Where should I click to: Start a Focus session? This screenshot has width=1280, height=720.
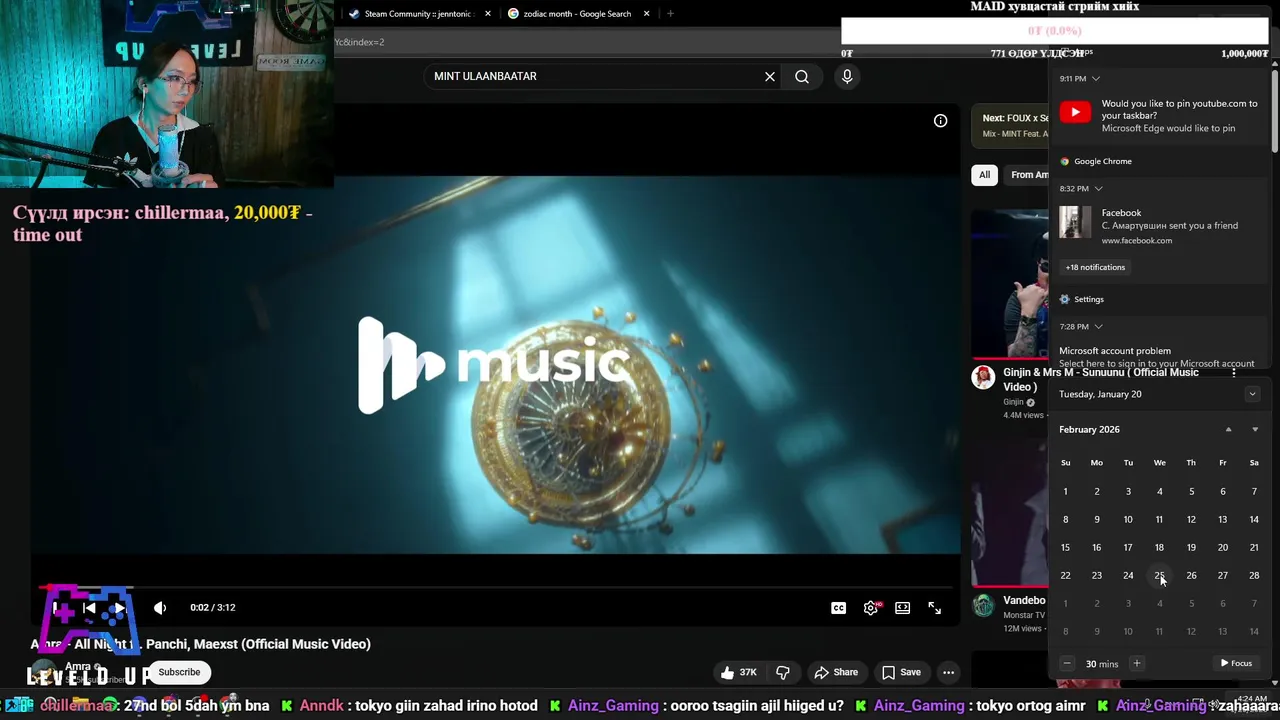click(1236, 663)
